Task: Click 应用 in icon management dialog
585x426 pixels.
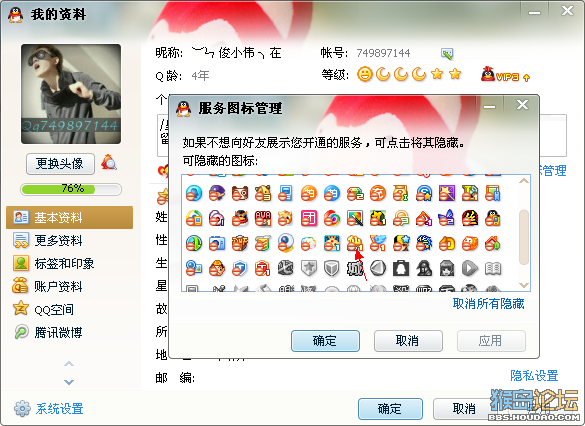Action: (x=491, y=341)
